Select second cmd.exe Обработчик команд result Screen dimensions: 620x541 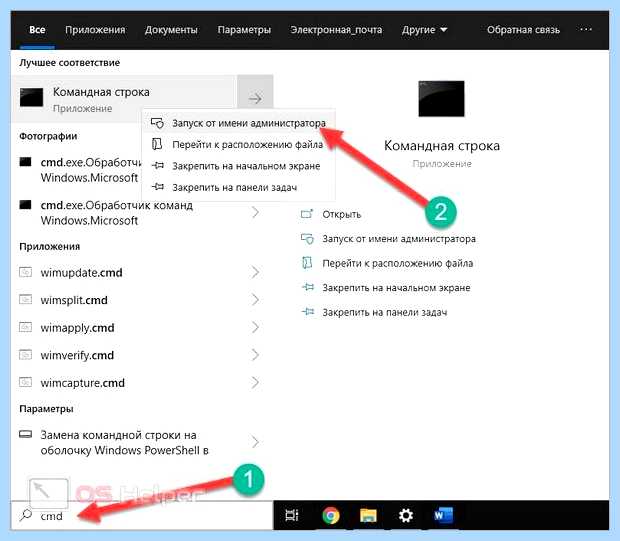point(140,212)
